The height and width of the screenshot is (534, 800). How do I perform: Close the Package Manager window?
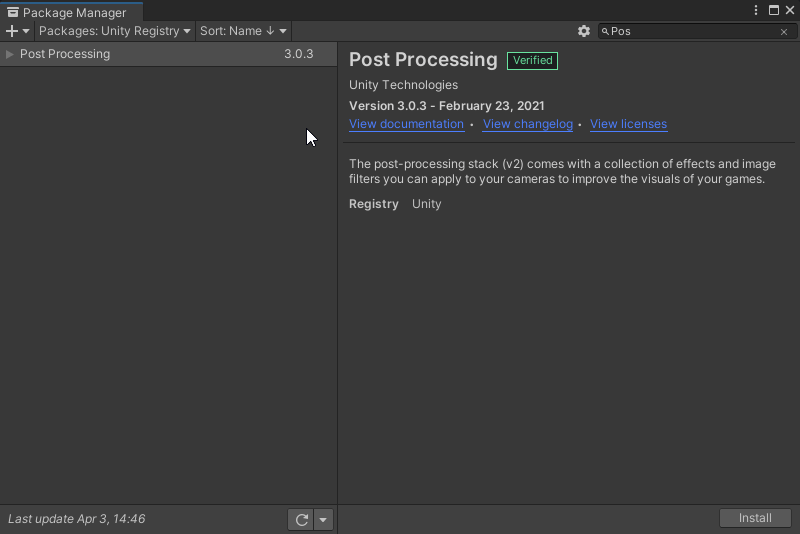(790, 10)
